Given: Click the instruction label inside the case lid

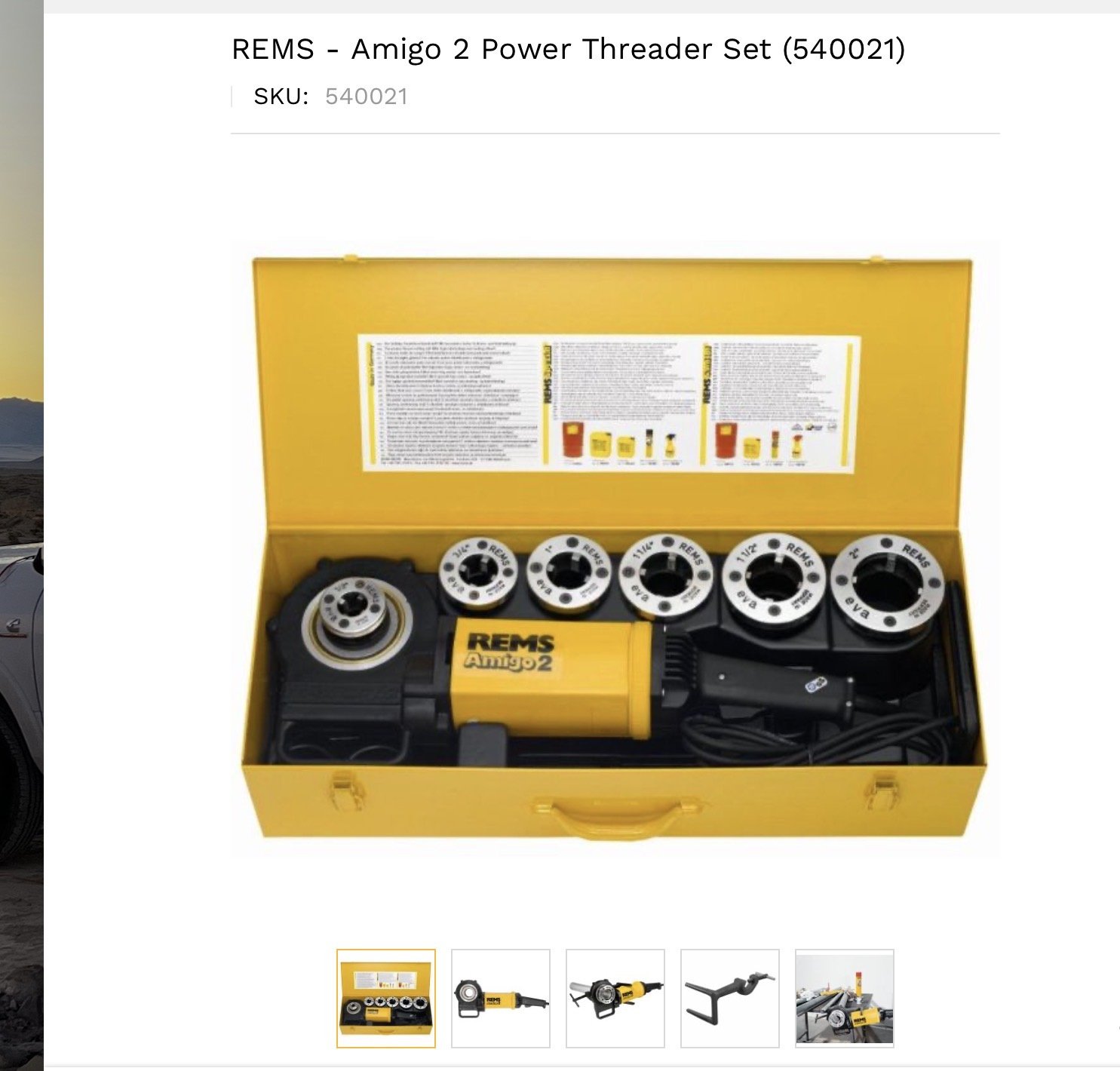Looking at the screenshot, I should [608, 404].
